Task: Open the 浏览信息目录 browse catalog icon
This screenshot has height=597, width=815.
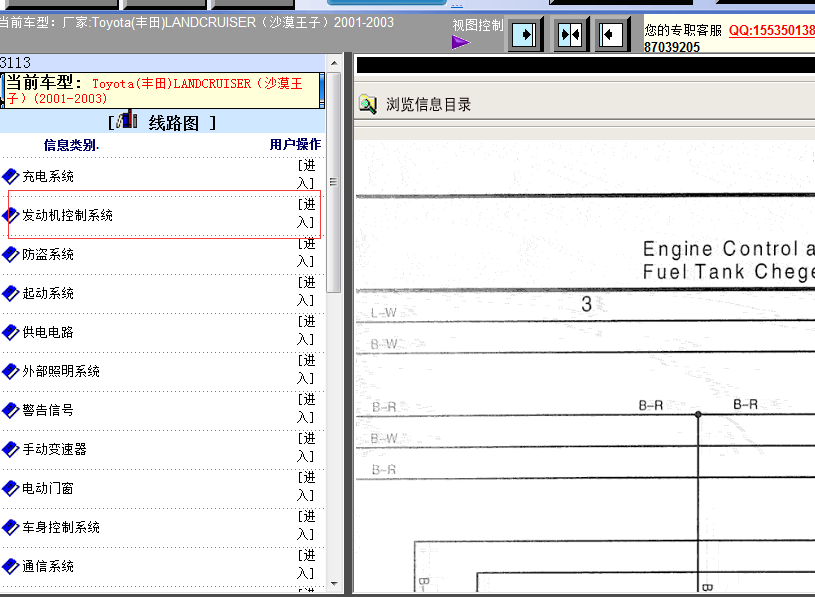Action: point(368,104)
